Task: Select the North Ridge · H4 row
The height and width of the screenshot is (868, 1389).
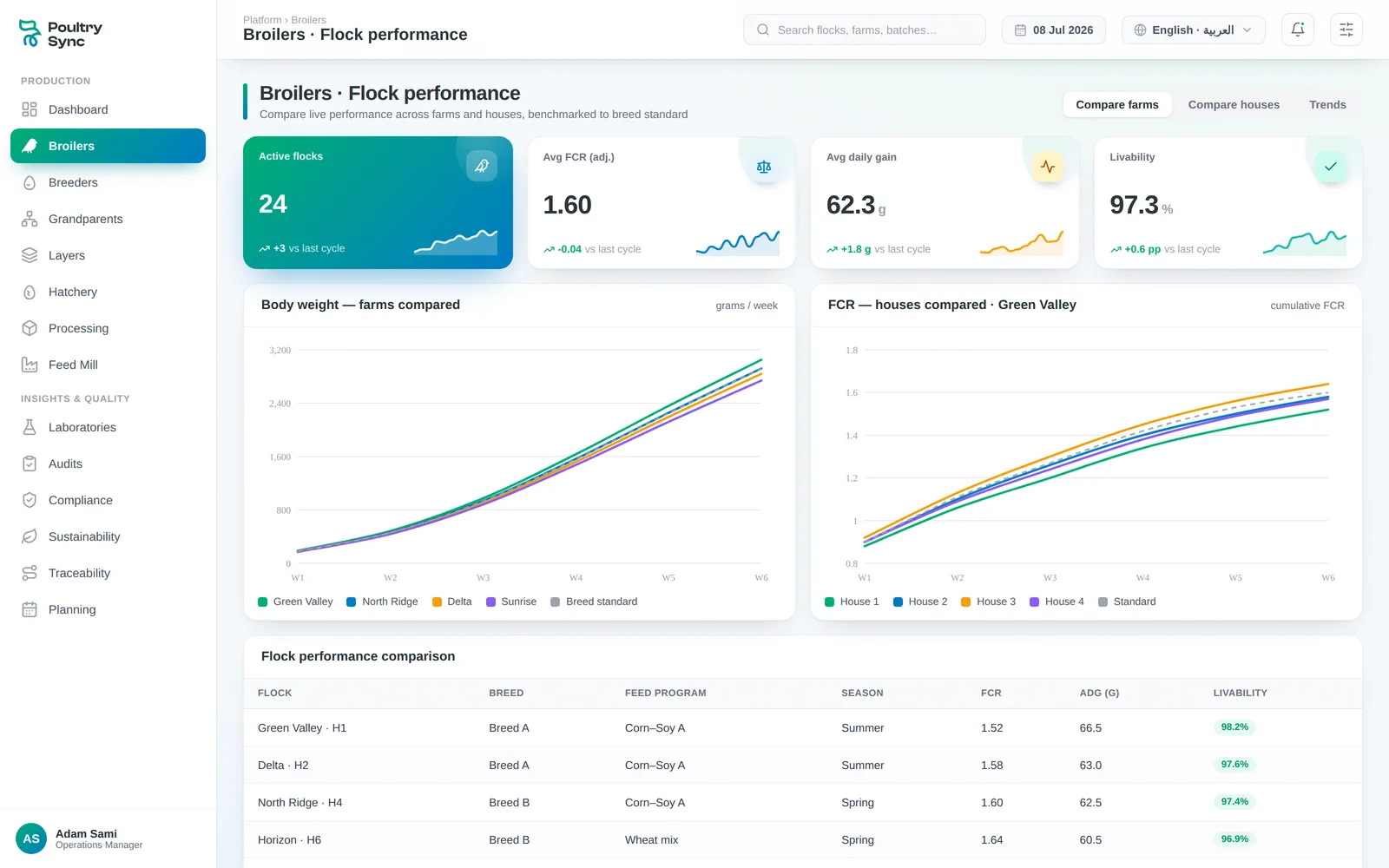Action: pos(802,802)
